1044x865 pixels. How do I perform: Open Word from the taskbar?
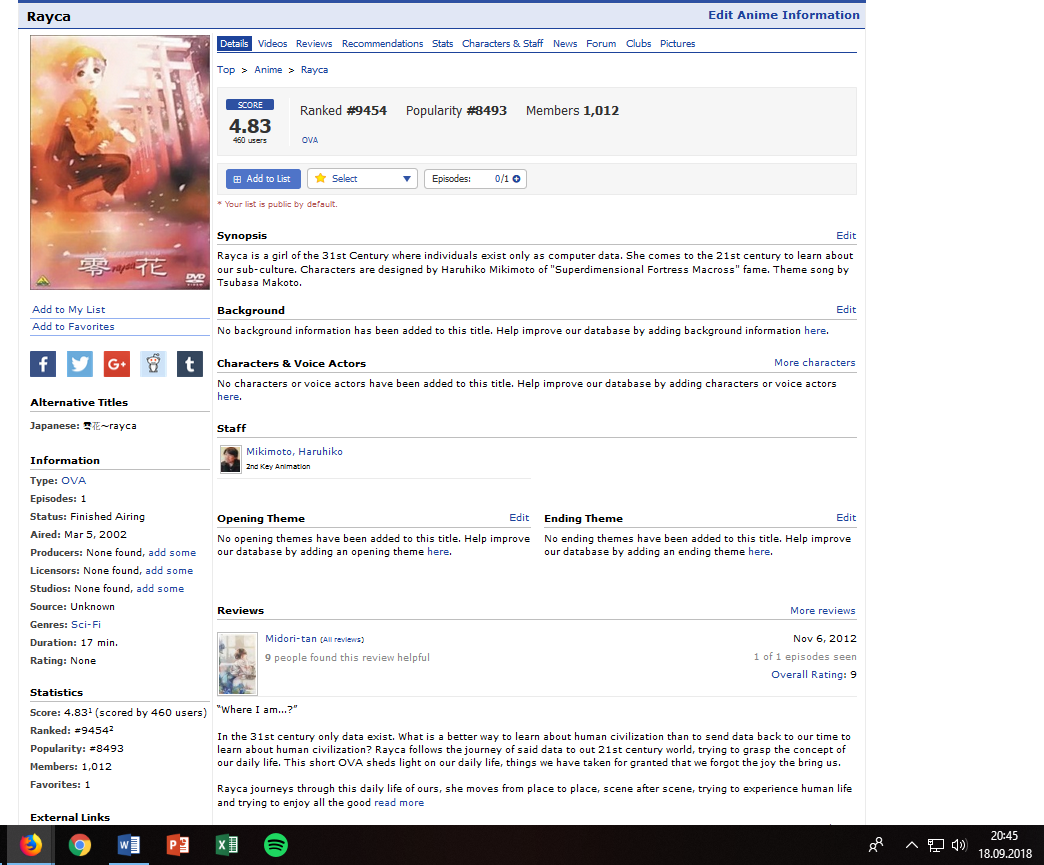[129, 845]
